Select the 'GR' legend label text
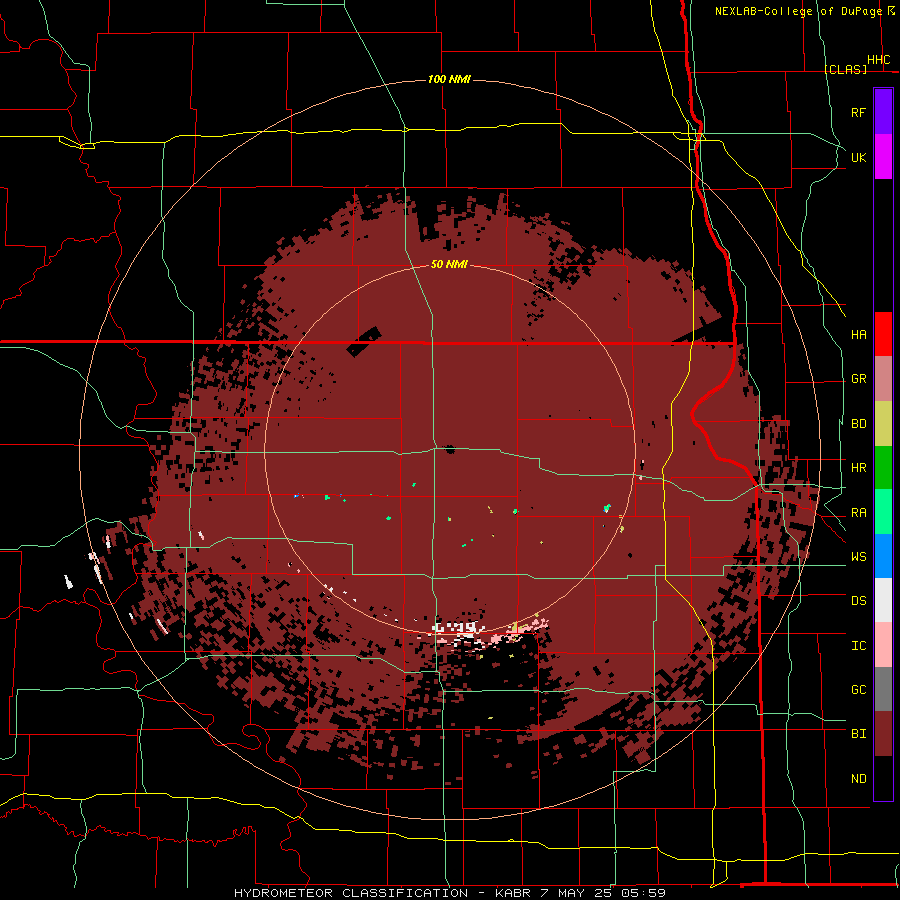The width and height of the screenshot is (900, 900). coord(859,379)
